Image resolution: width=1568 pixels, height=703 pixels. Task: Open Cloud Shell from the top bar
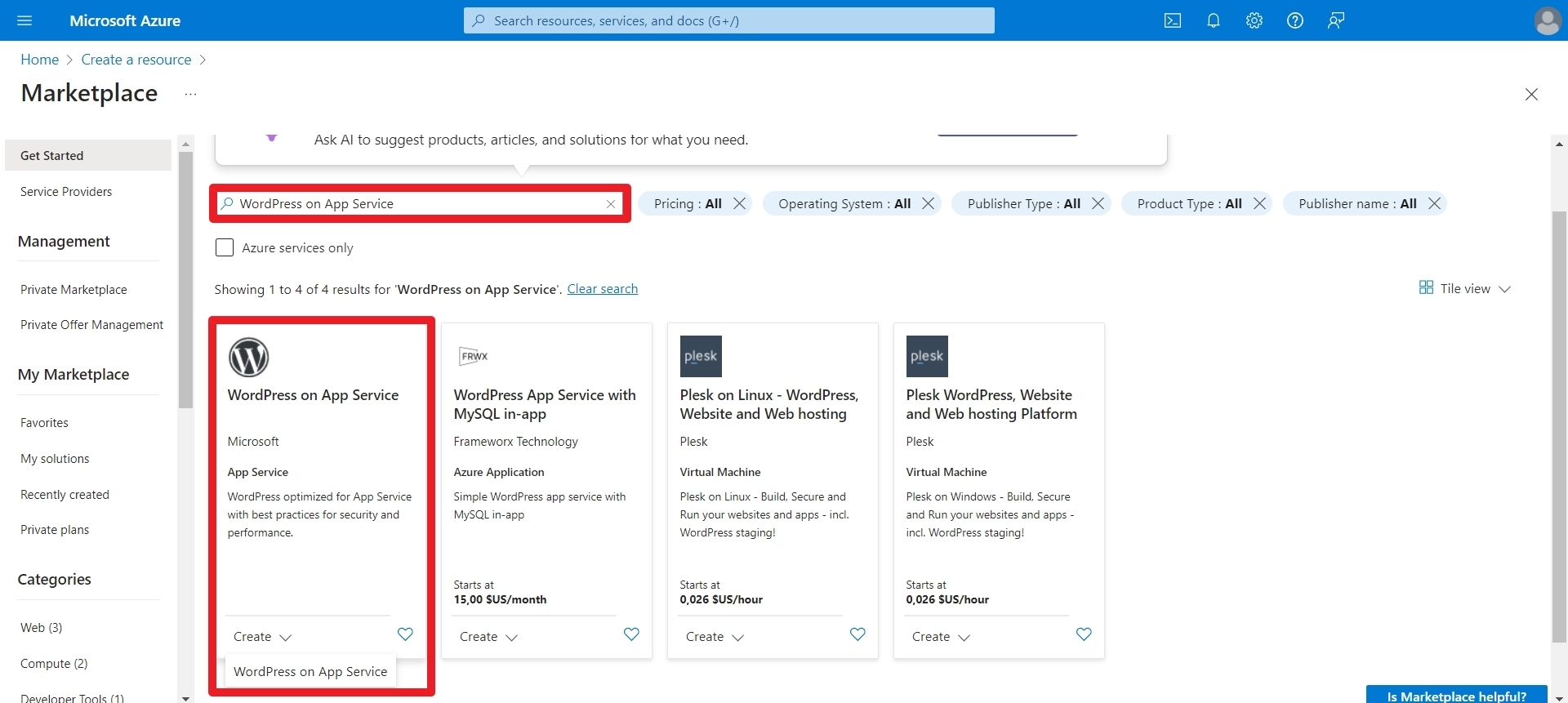[x=1173, y=20]
